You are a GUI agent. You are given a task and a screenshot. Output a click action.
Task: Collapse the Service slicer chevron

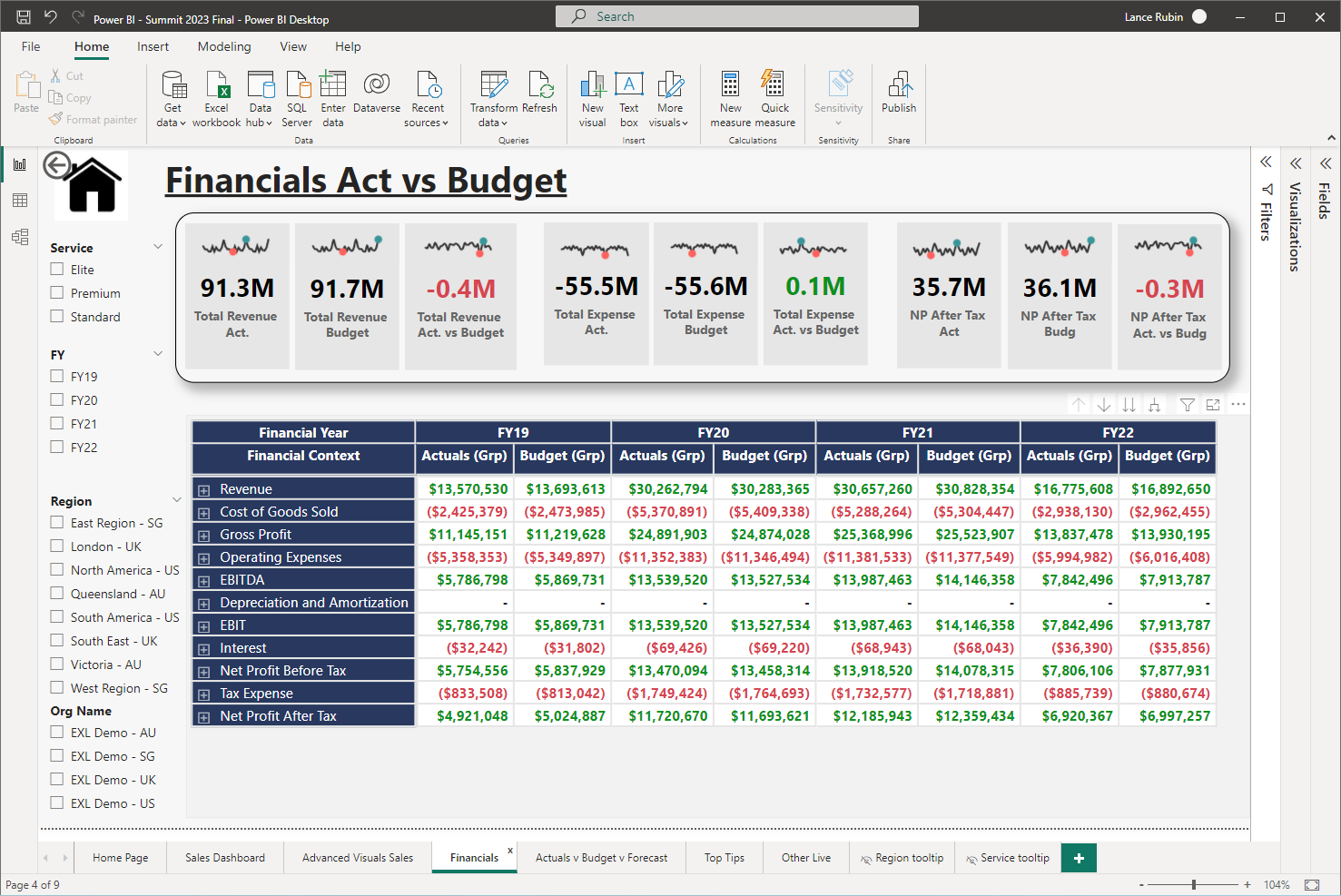coord(158,247)
